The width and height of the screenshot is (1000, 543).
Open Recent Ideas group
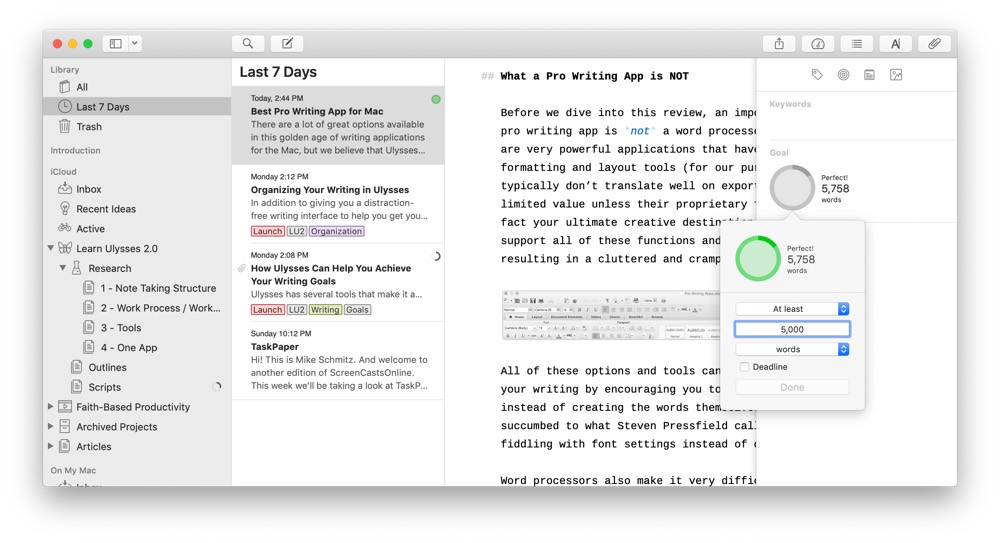point(136,209)
